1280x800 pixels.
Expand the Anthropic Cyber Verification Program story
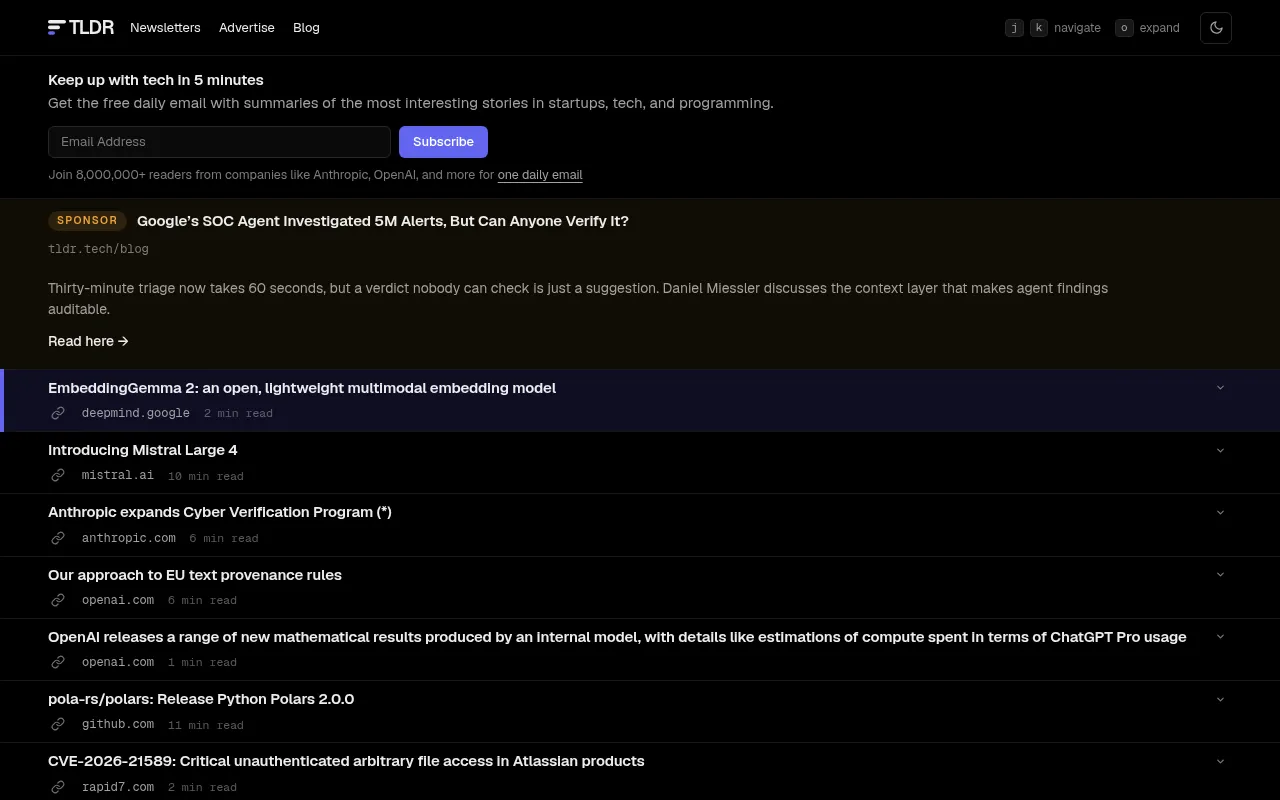coord(1220,512)
